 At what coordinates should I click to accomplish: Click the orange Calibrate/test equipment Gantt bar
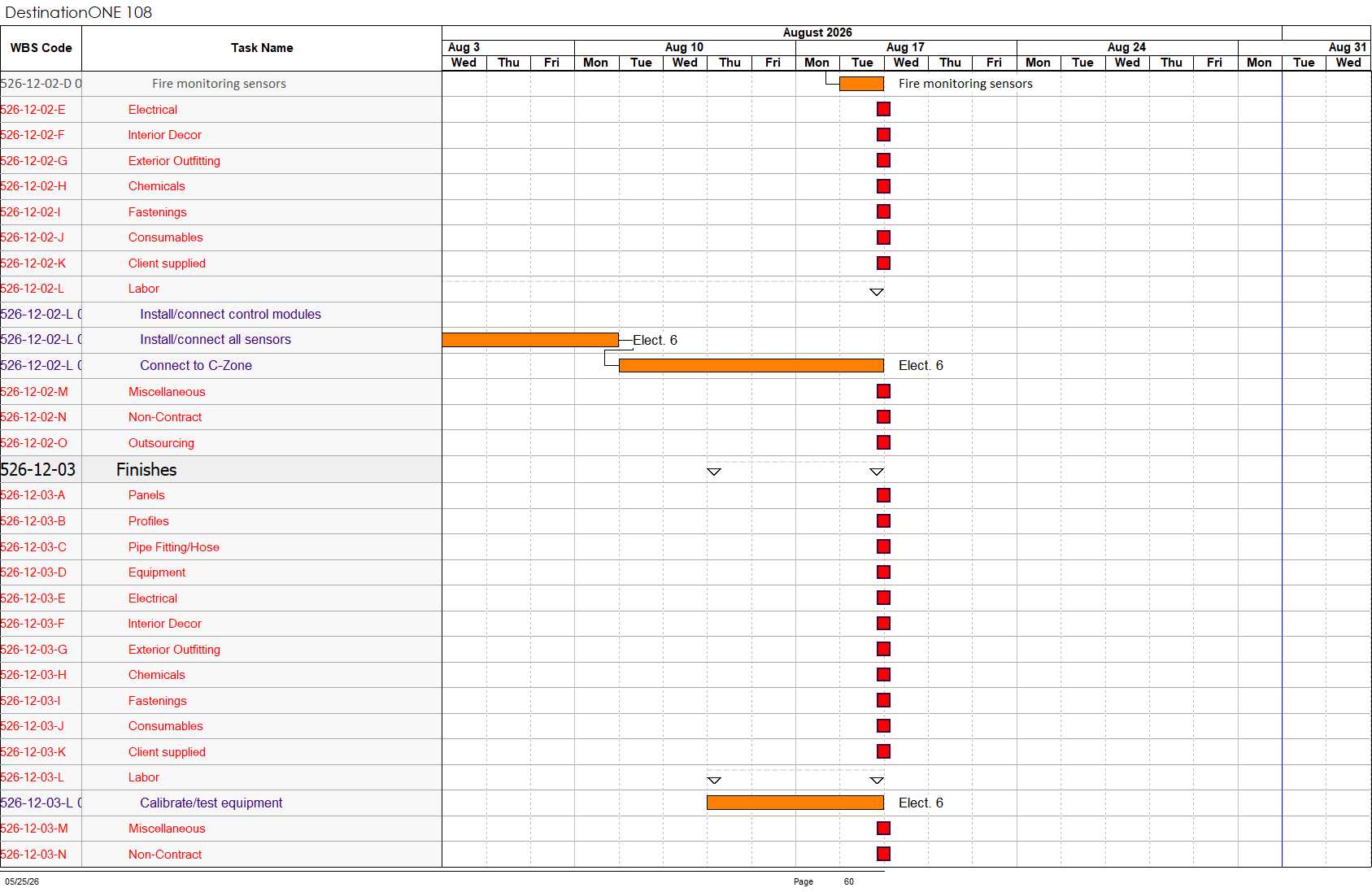click(795, 803)
